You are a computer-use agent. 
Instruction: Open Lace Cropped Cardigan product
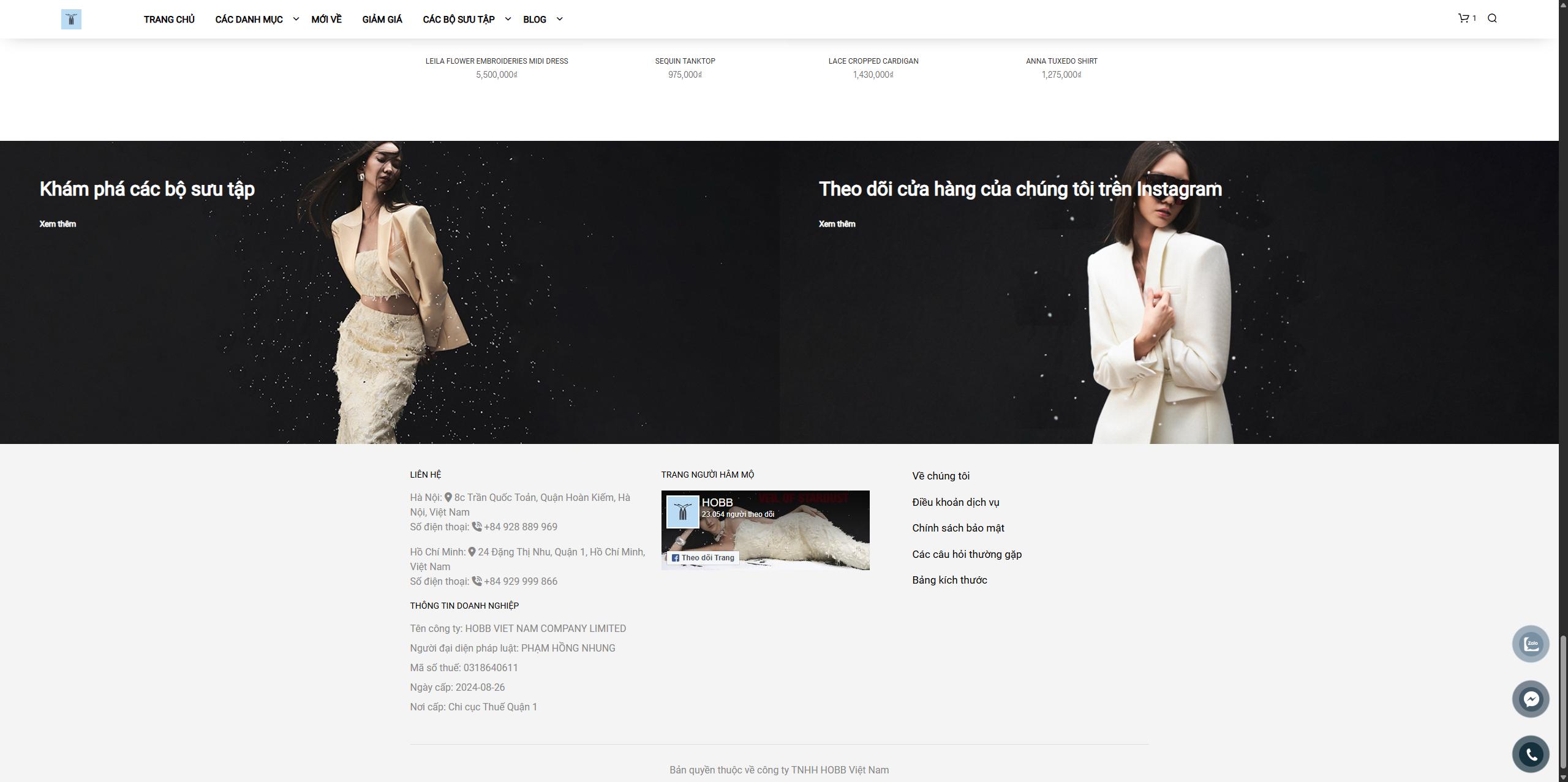[873, 61]
